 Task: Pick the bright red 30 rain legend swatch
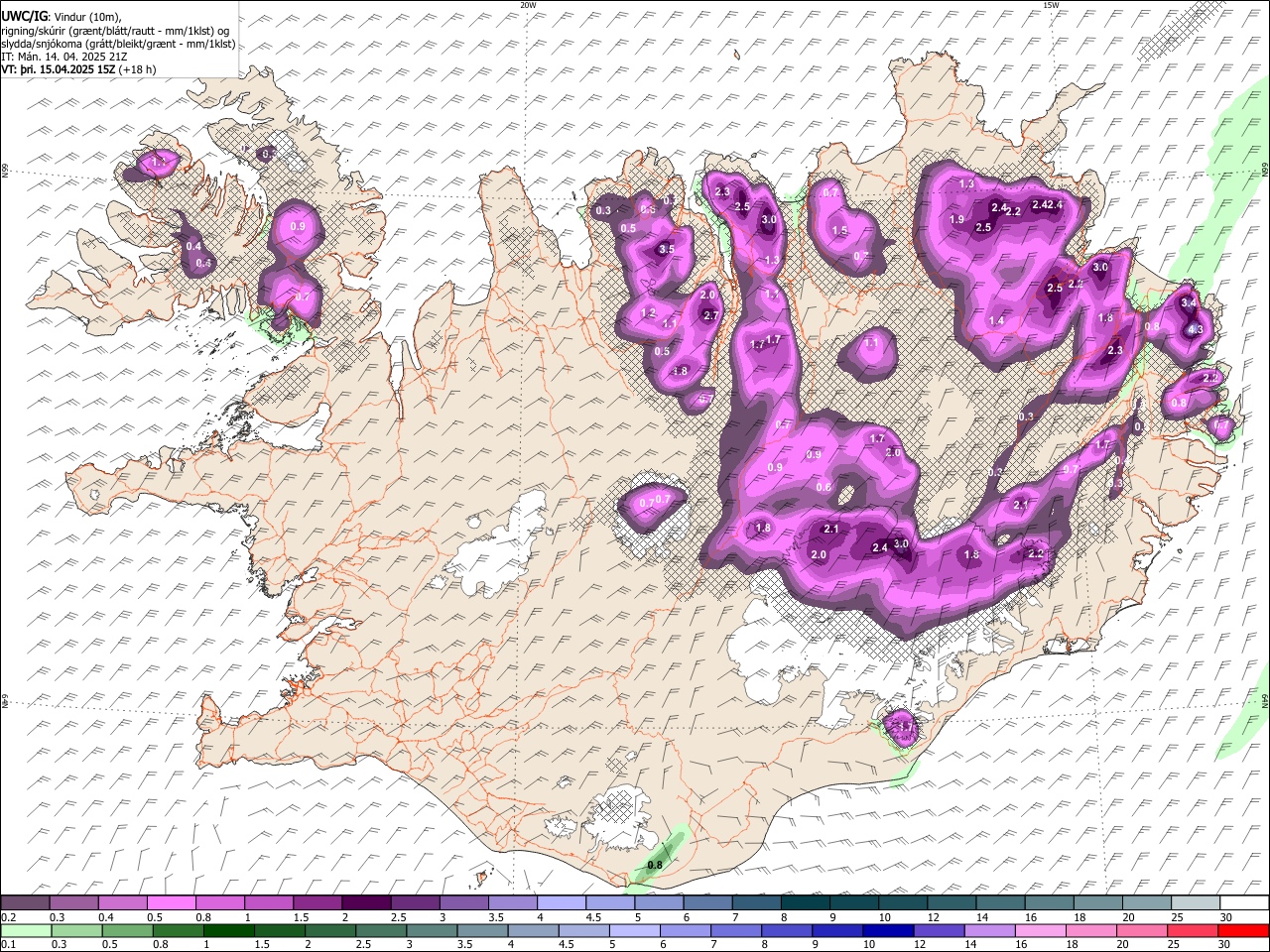click(1243, 930)
